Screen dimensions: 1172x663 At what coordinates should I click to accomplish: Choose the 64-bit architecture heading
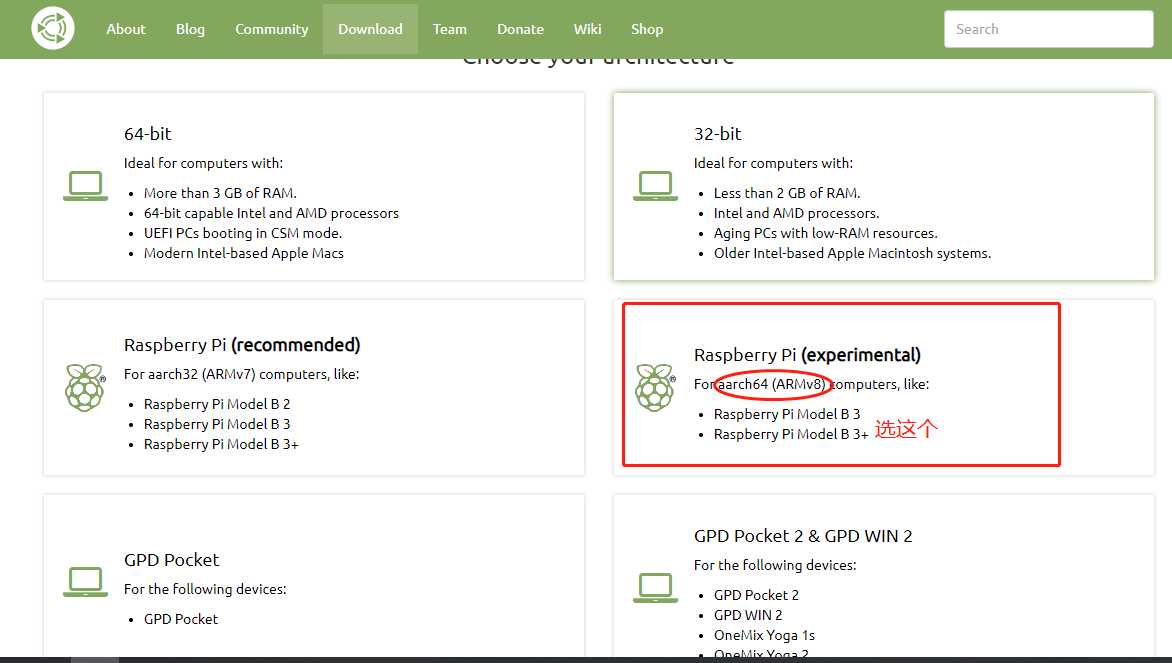[147, 134]
